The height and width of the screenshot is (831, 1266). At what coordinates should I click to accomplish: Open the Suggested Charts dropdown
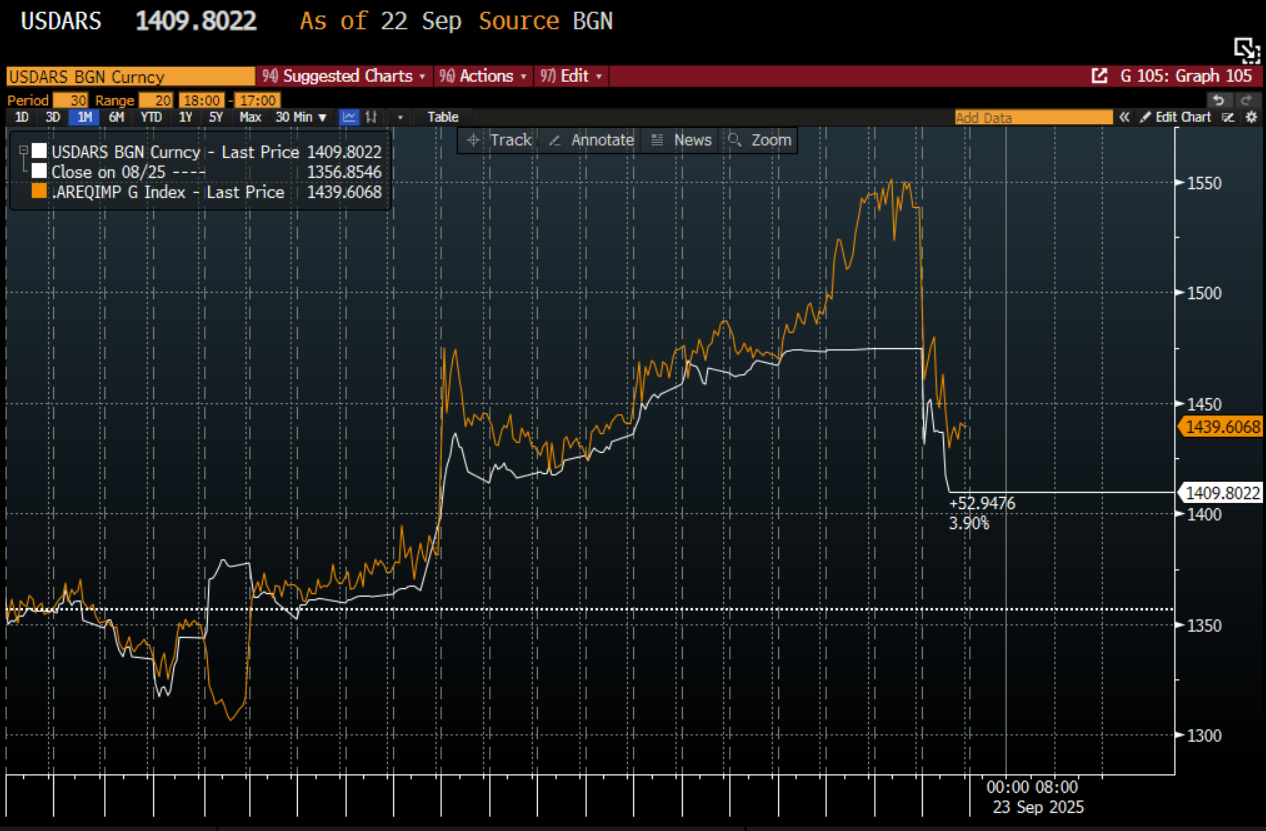click(345, 76)
